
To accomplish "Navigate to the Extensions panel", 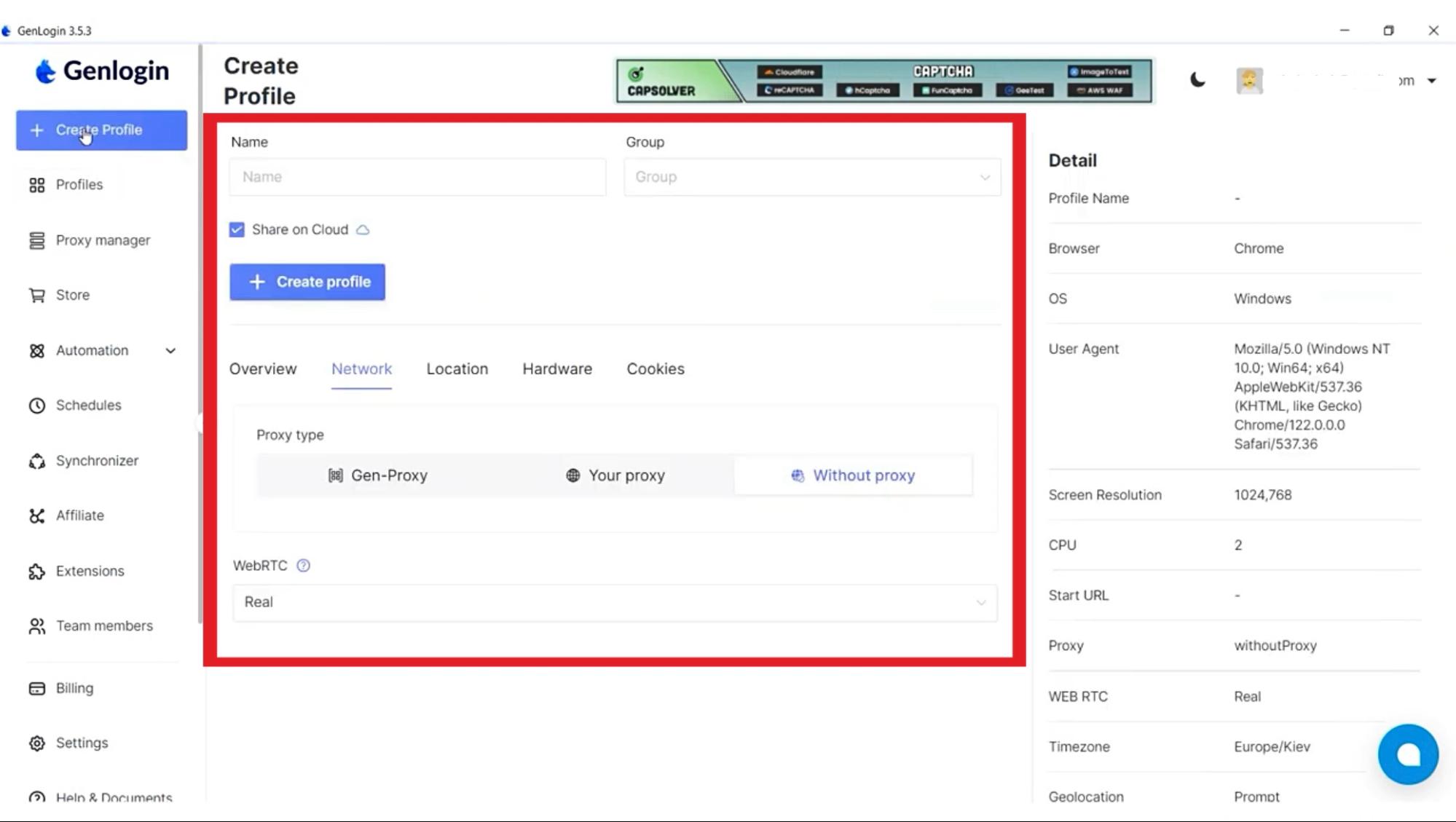I will coord(90,570).
